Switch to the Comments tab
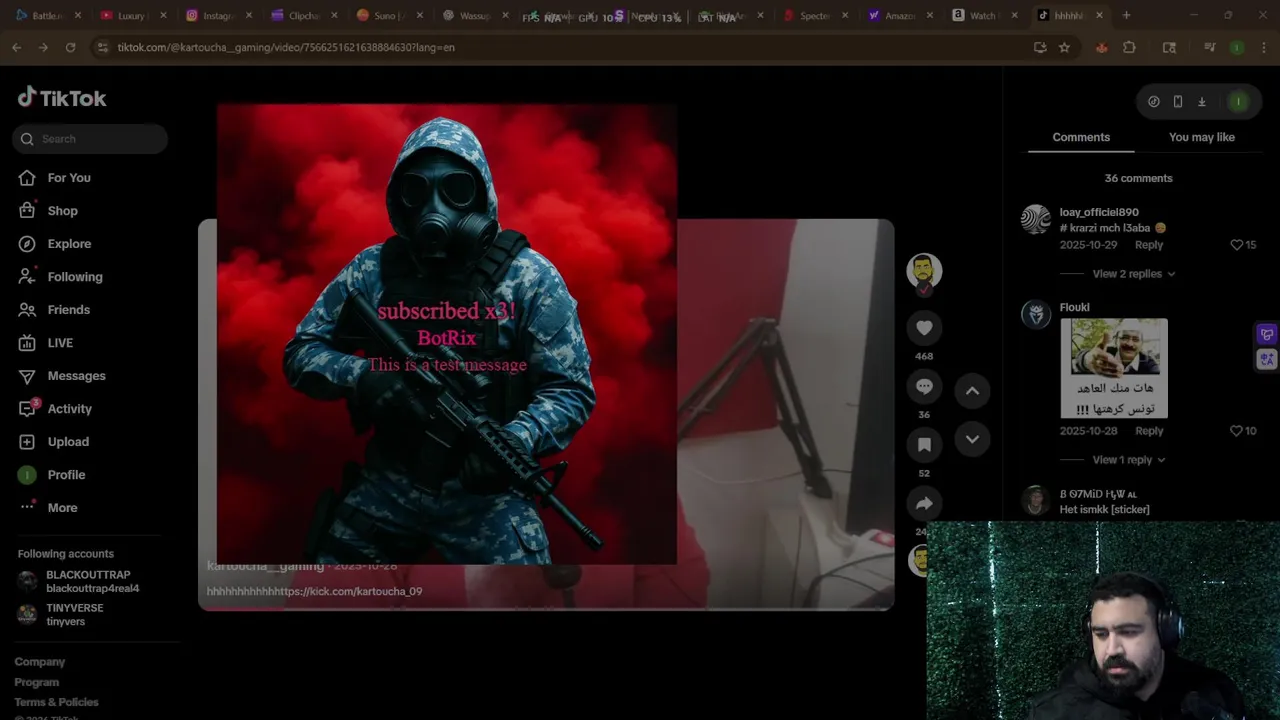 point(1081,137)
